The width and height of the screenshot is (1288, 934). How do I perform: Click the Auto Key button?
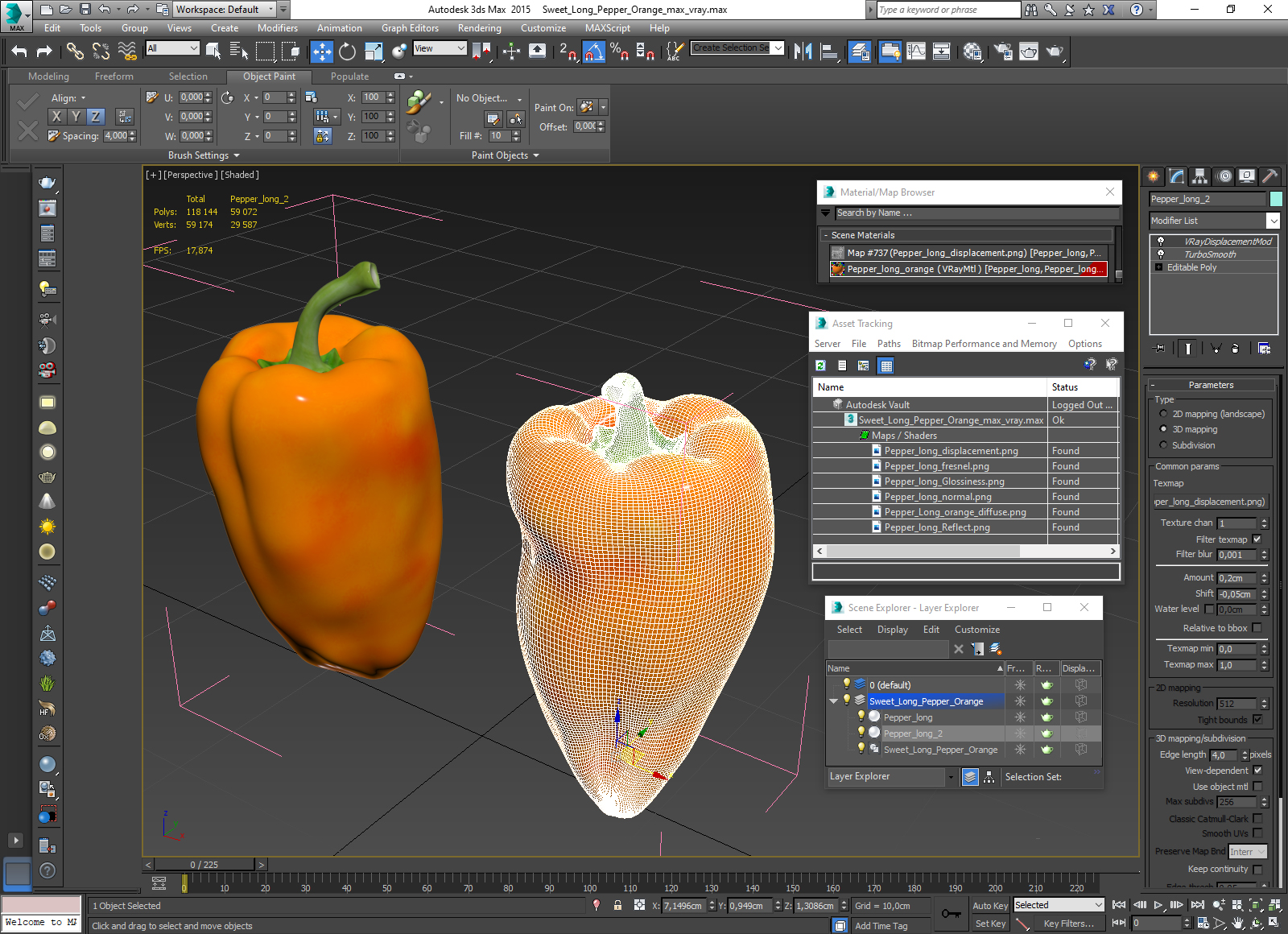[989, 906]
